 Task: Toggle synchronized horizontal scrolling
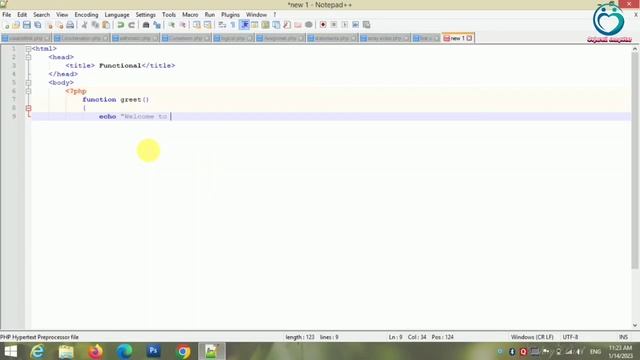pyautogui.click(x=207, y=25)
